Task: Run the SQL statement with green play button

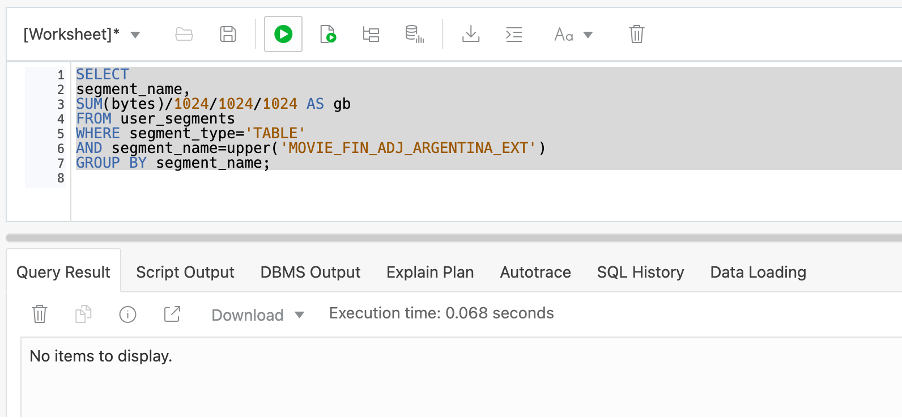Action: tap(283, 34)
